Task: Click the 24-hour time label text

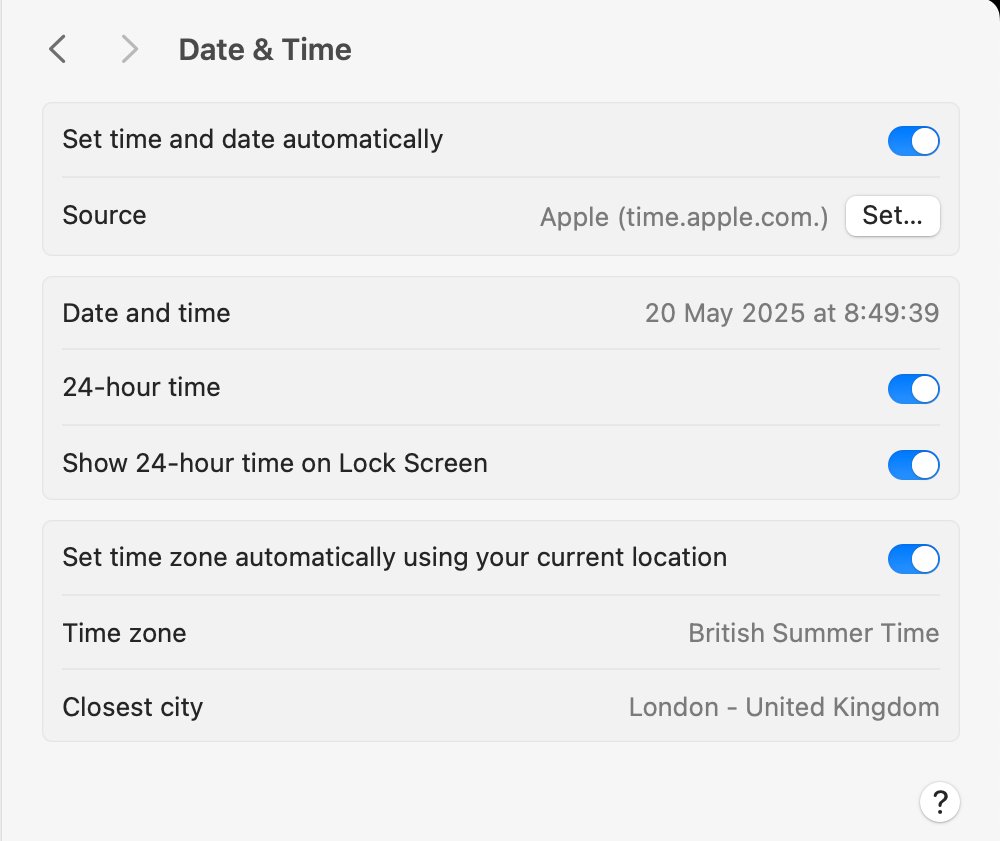Action: 141,387
